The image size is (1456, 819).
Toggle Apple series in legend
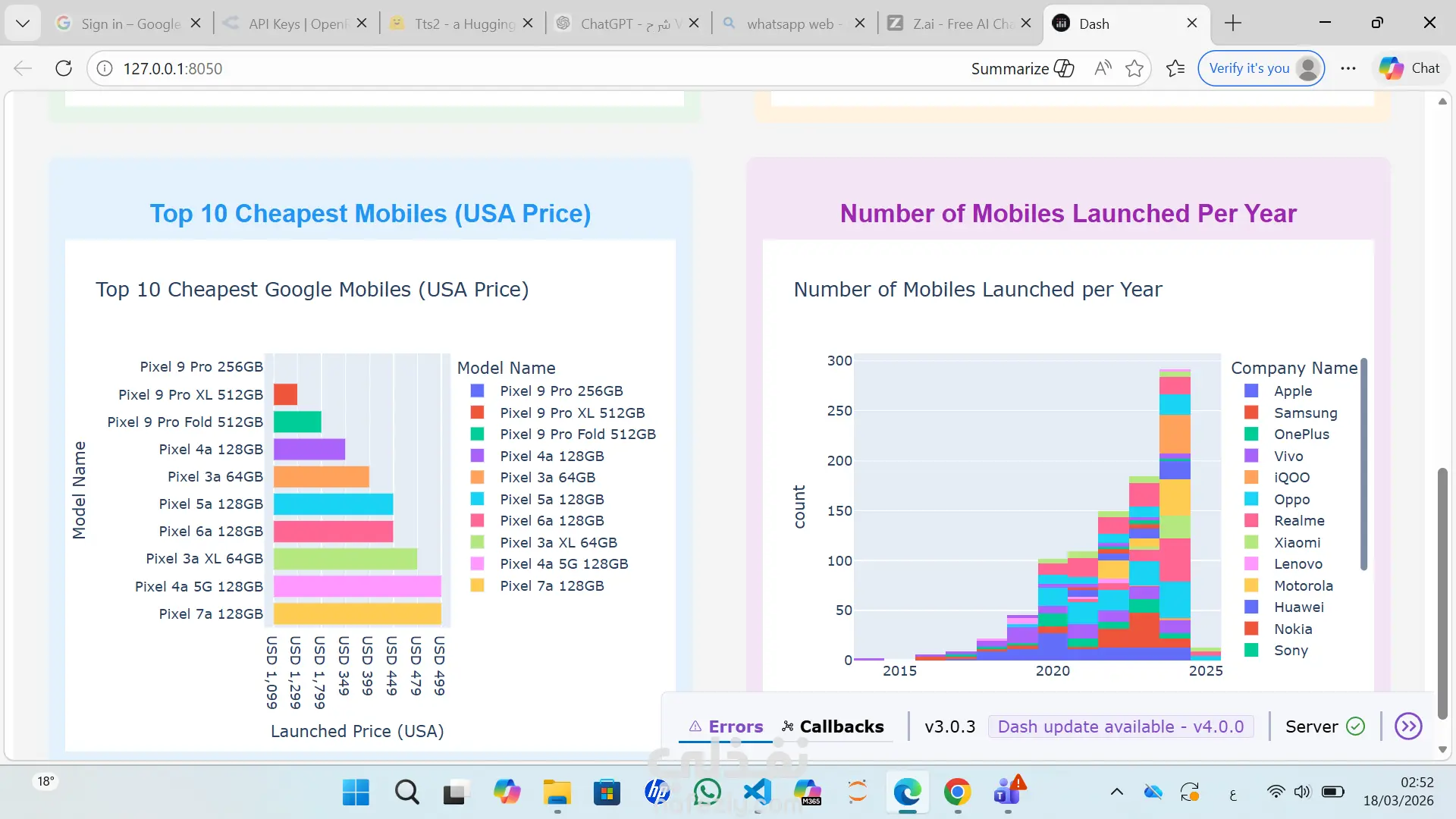pos(1292,391)
